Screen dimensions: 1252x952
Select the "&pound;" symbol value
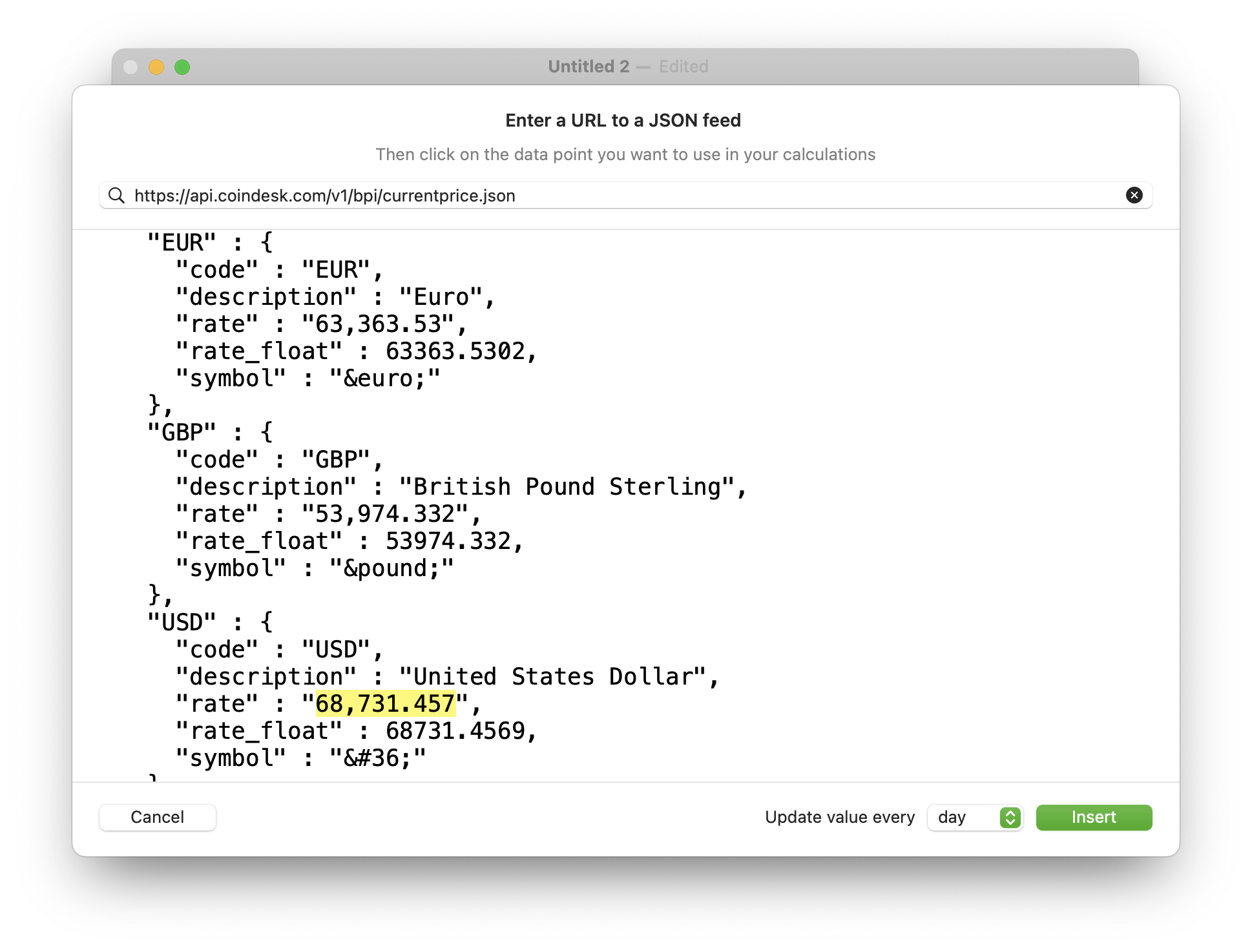click(x=391, y=568)
